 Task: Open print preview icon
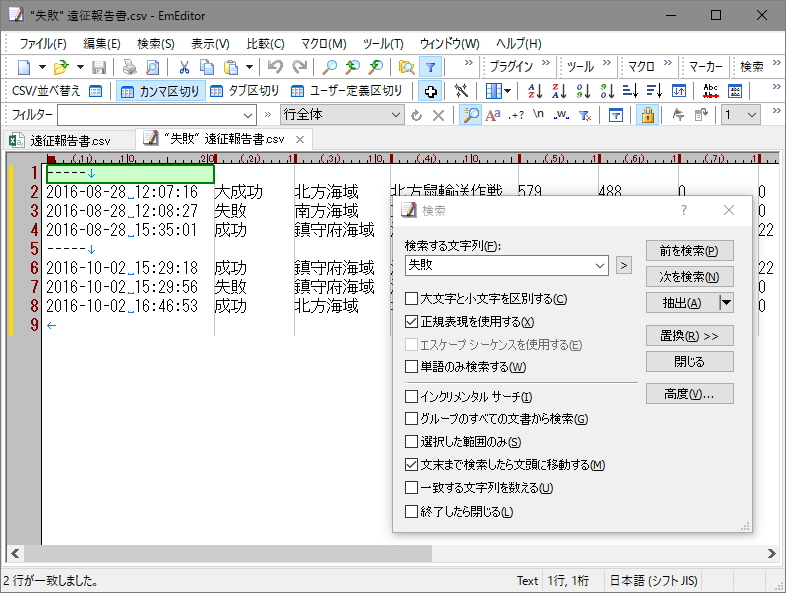pos(152,67)
